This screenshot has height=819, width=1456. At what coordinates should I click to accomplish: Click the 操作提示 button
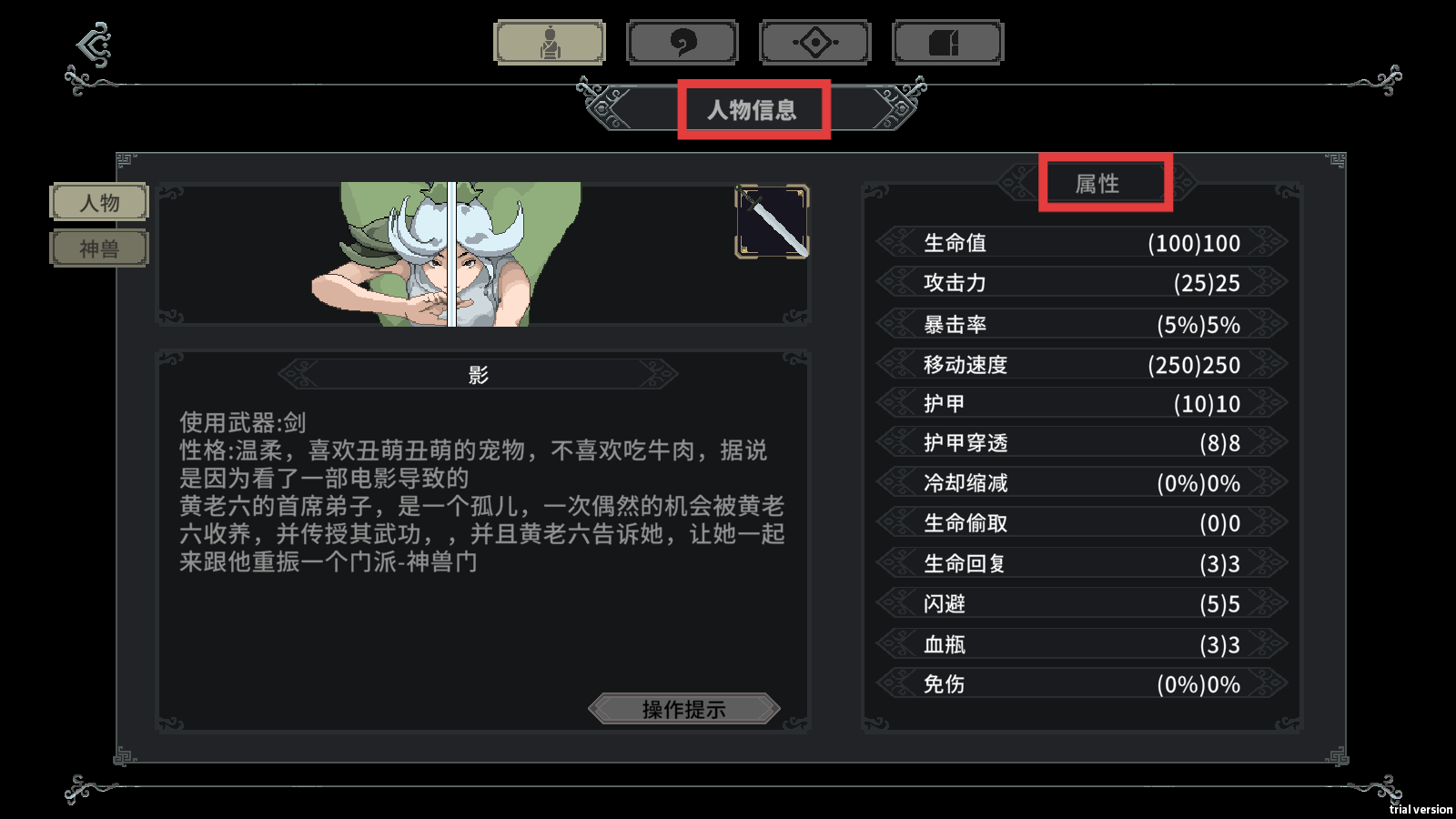[684, 709]
